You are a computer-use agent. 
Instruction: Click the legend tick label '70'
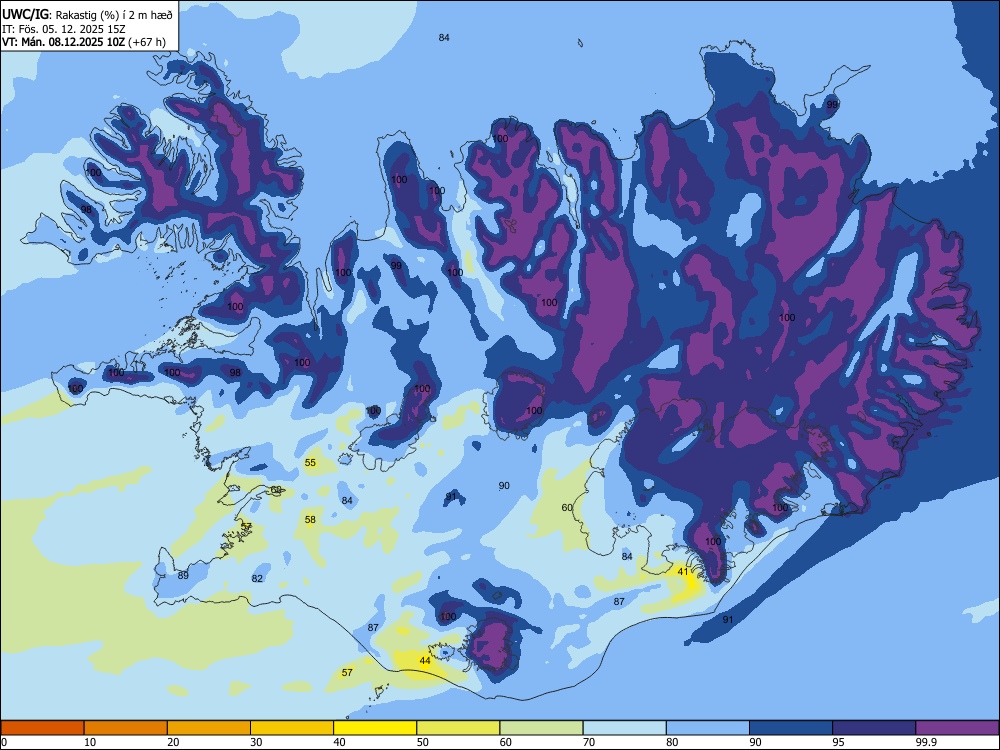pos(589,742)
